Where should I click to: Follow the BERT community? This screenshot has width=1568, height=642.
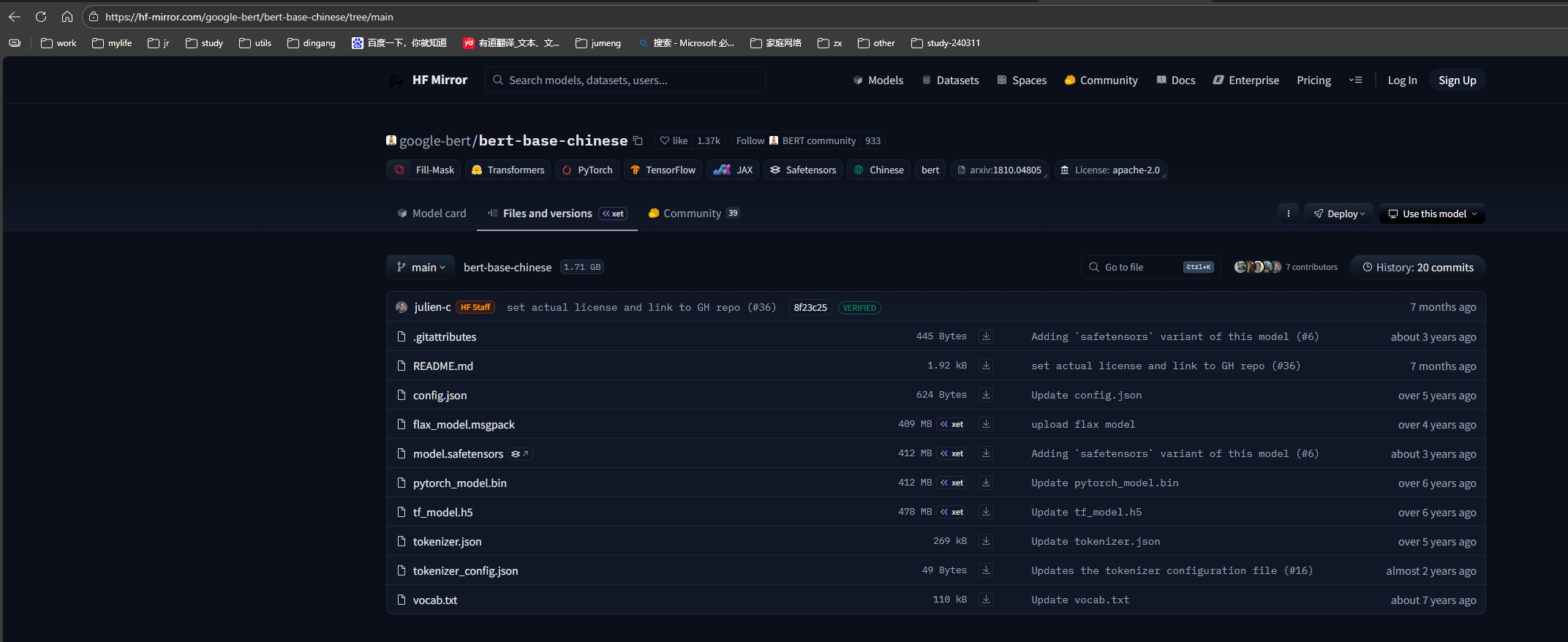tap(750, 140)
